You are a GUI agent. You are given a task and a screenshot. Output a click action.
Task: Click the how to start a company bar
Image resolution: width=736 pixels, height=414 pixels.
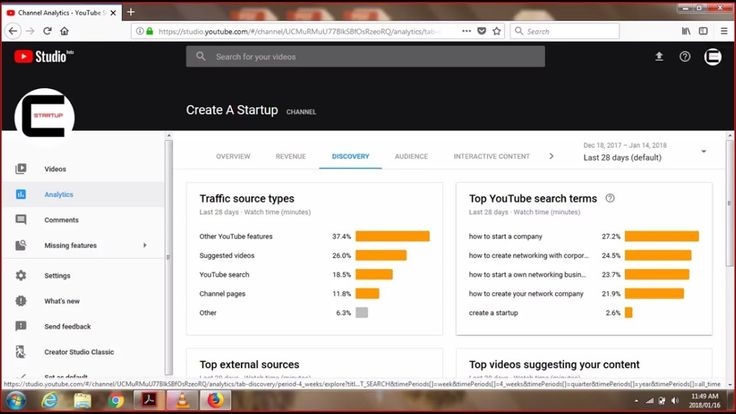(662, 236)
